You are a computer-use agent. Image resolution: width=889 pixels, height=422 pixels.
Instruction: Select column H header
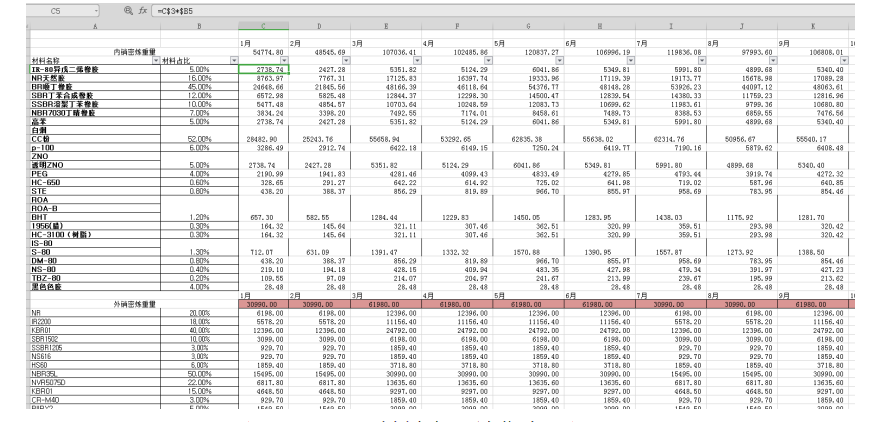(600, 26)
